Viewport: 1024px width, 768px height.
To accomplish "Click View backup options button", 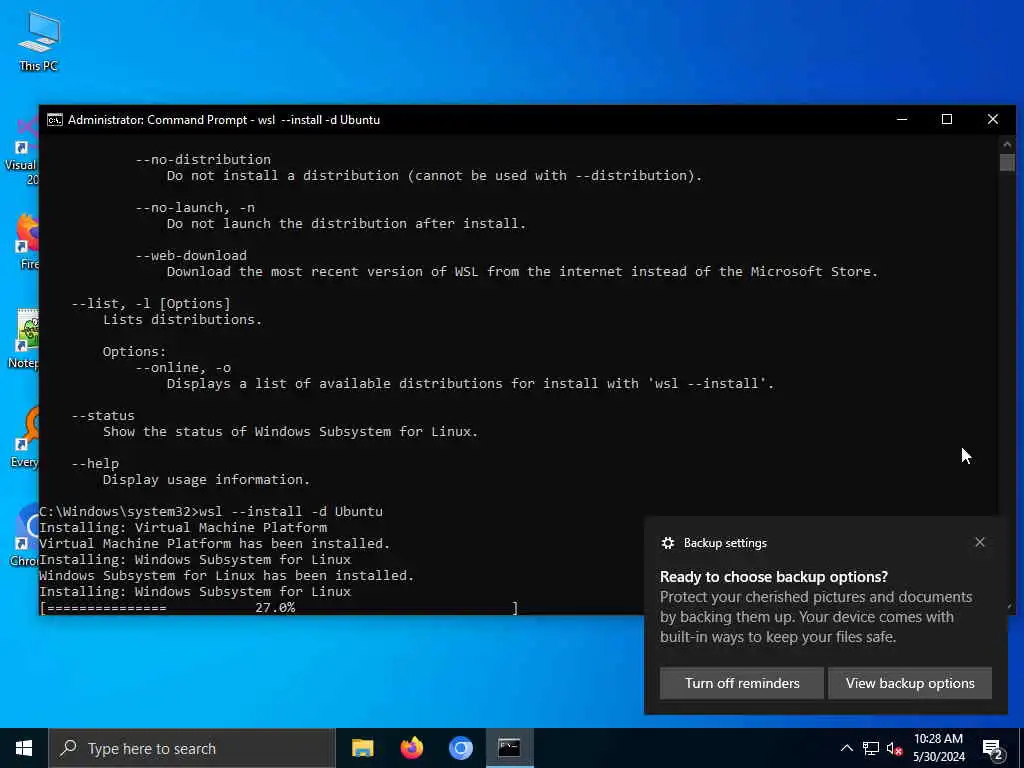I will point(910,683).
